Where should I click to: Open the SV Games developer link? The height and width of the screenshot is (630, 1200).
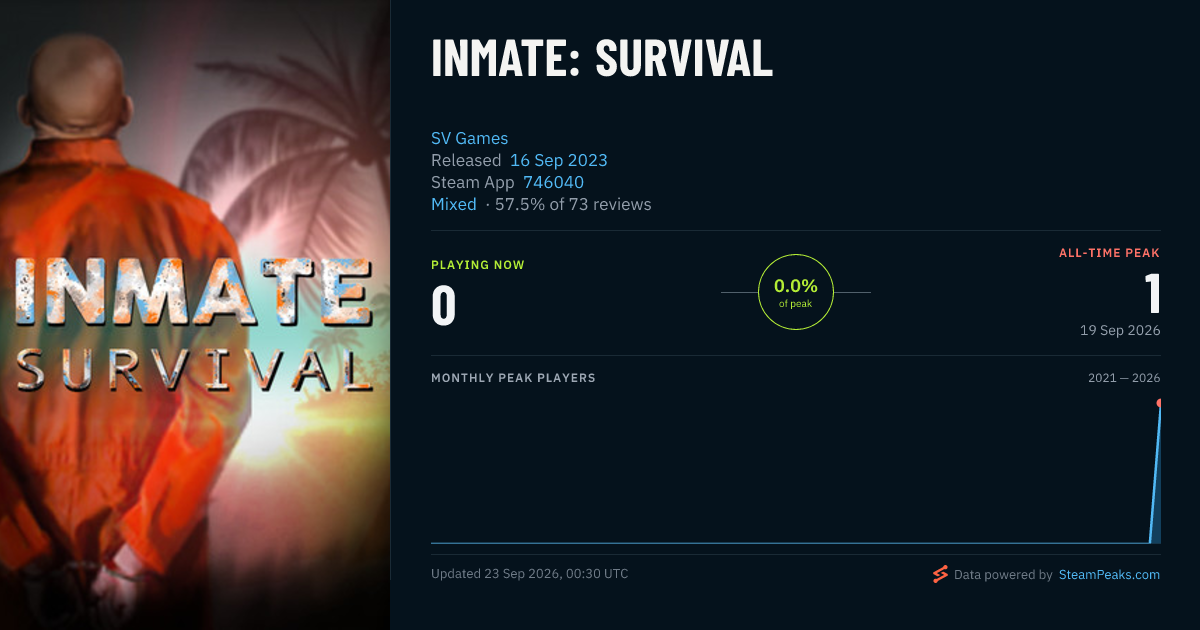tap(469, 138)
